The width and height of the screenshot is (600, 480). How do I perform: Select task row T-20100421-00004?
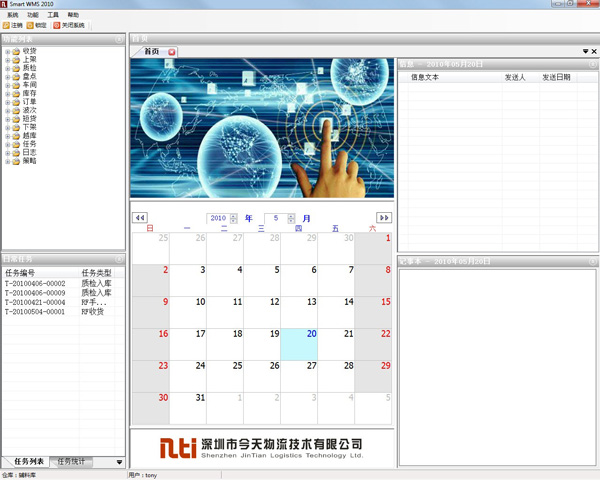[35, 302]
